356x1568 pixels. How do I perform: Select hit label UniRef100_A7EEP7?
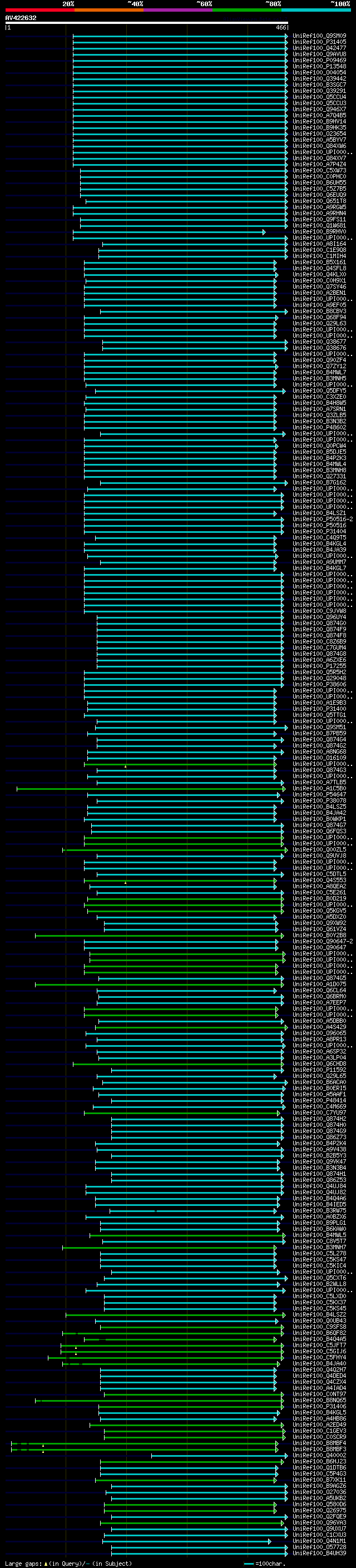pos(319,1002)
